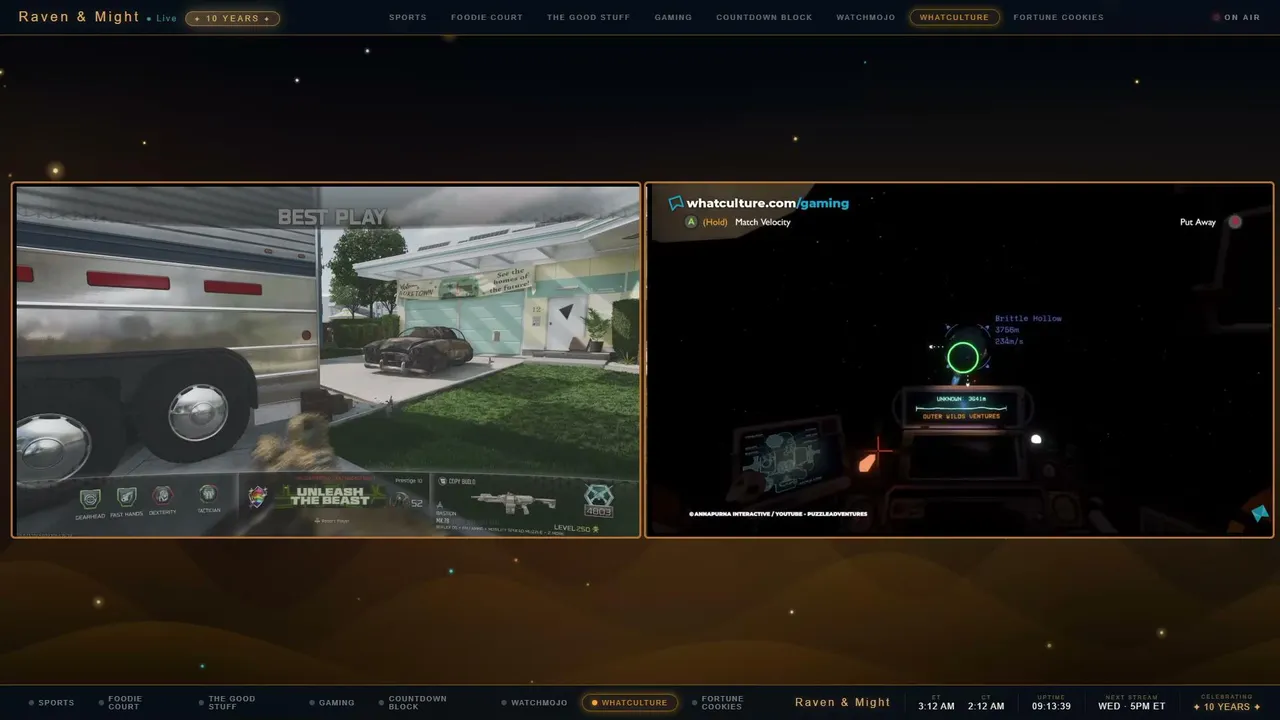
Task: Open the Foodie Court tab in top navigation
Action: click(487, 17)
